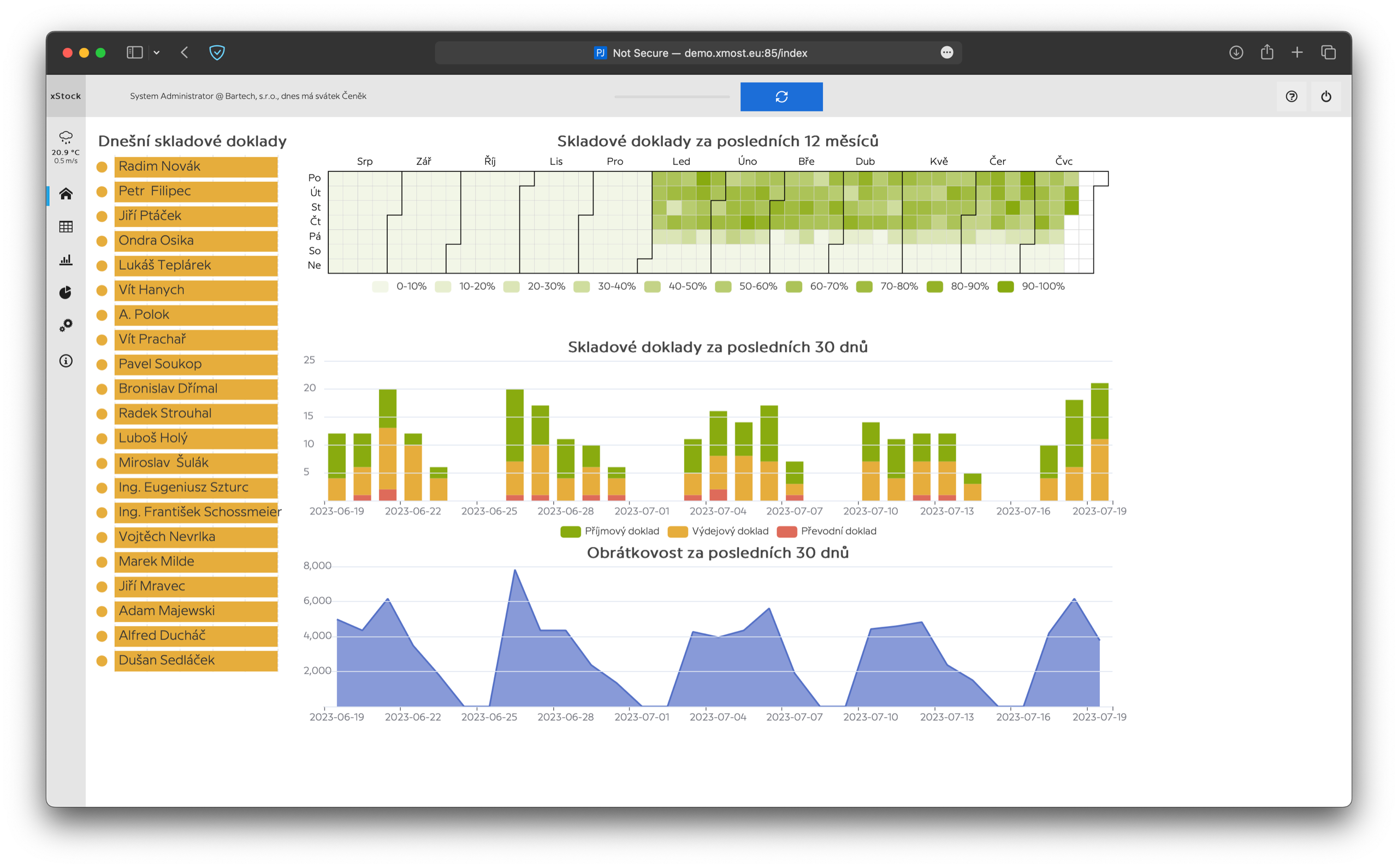Viewport: 1398px width, 868px height.
Task: Select the Radek Strouhal document row
Action: pyautogui.click(x=196, y=413)
